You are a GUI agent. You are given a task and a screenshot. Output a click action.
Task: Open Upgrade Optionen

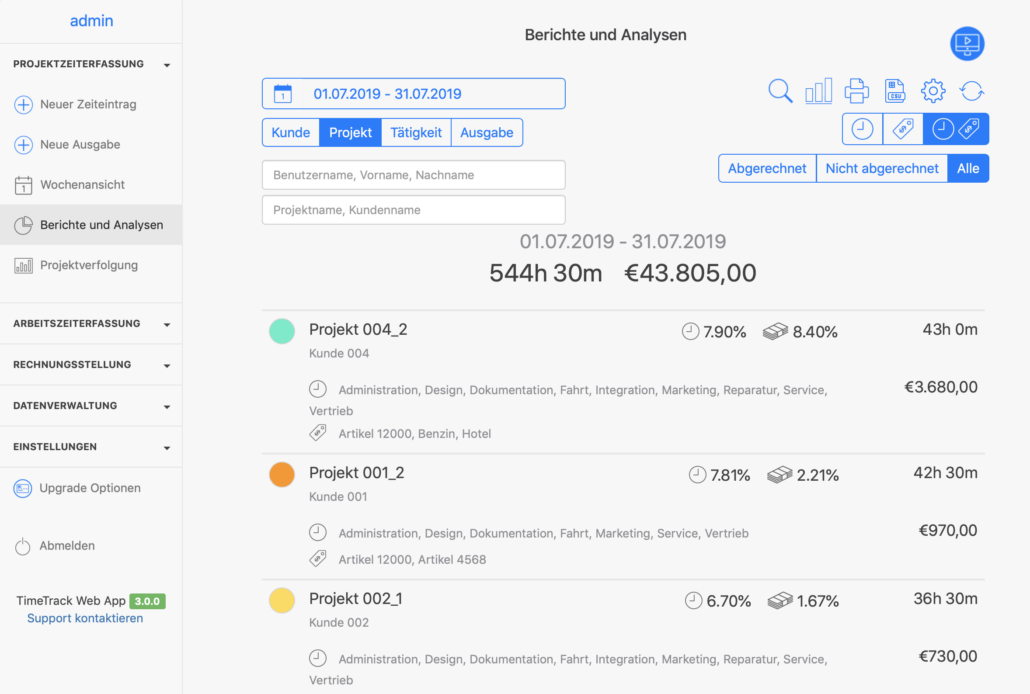pos(90,488)
